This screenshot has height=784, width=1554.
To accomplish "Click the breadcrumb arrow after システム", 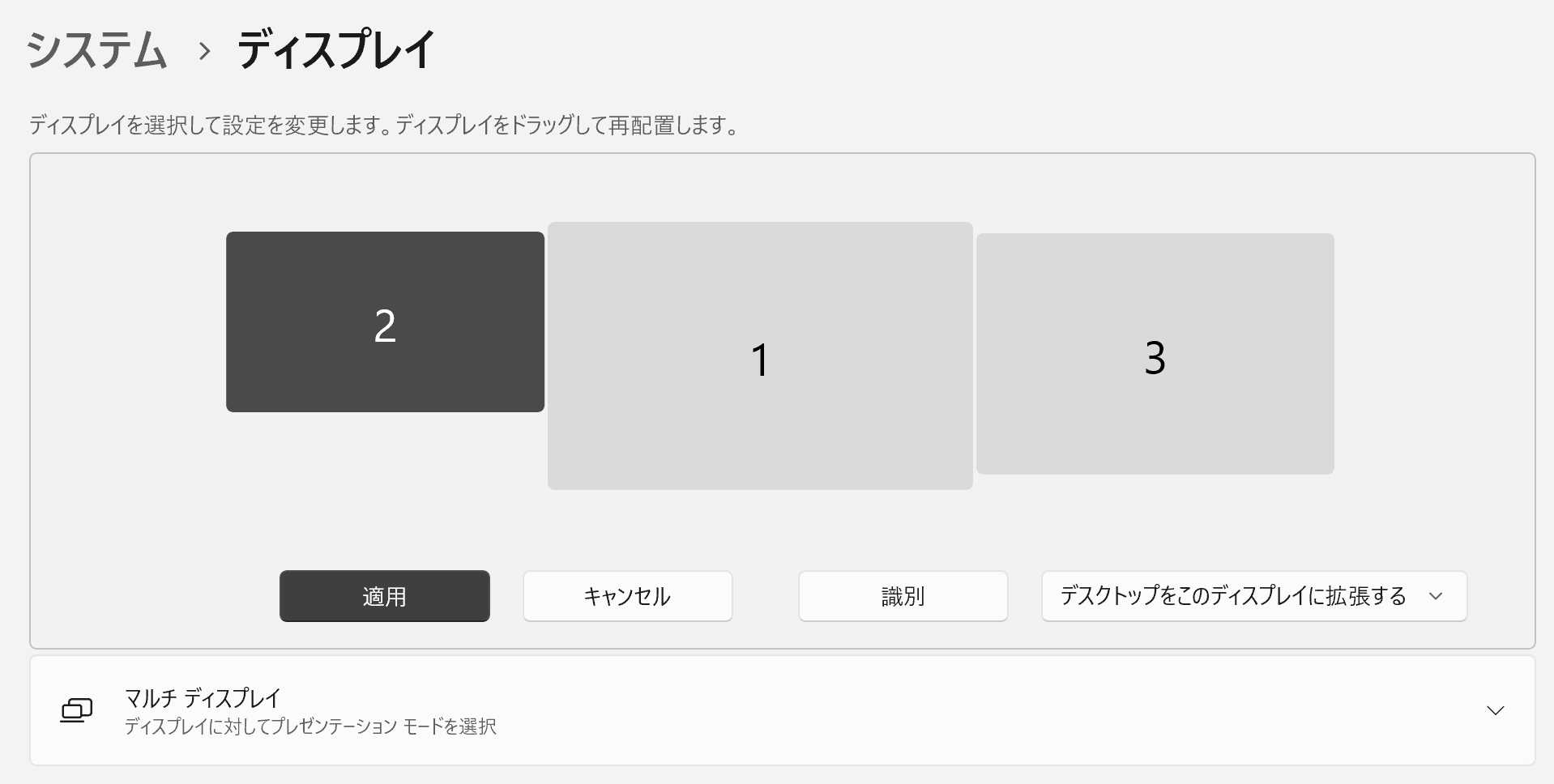I will (204, 51).
